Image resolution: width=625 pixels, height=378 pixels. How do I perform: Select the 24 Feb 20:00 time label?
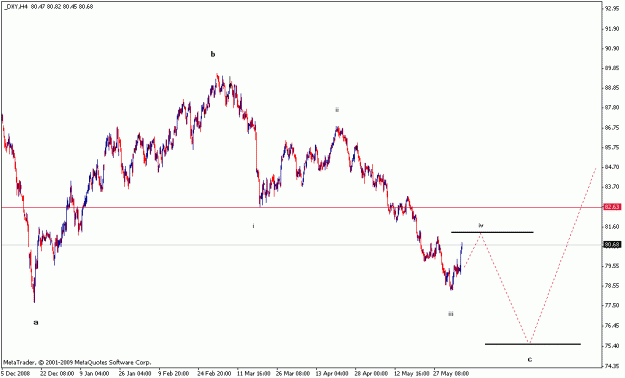pyautogui.click(x=214, y=374)
